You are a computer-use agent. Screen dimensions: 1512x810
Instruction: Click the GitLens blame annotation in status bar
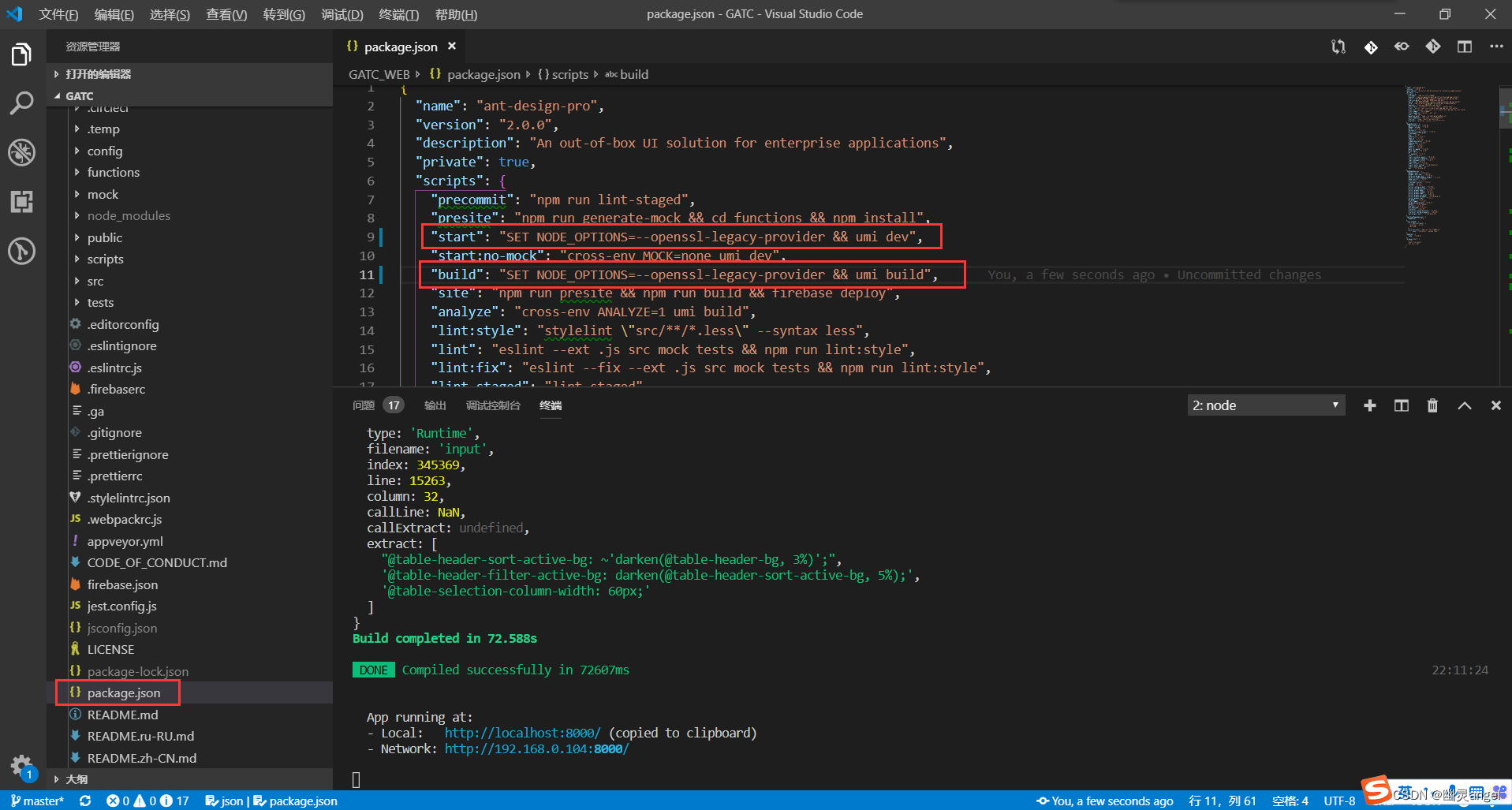click(x=1105, y=801)
